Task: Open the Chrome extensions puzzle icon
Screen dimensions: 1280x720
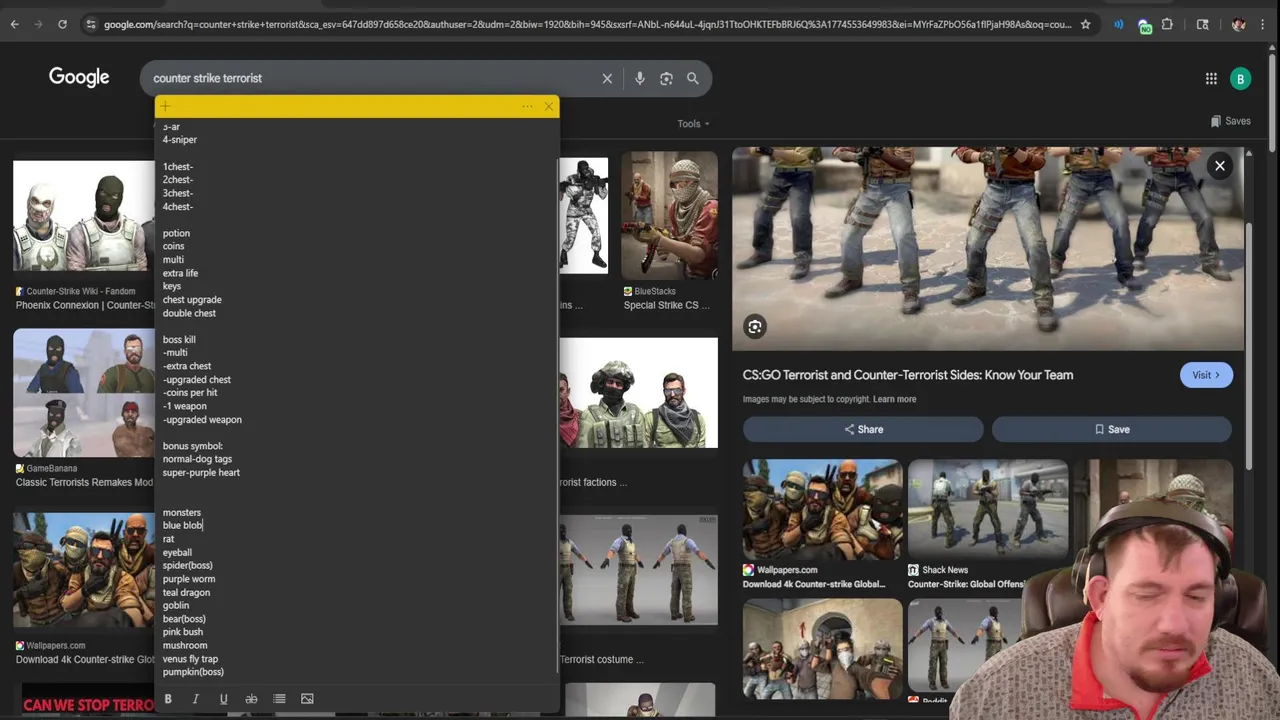Action: coord(1167,24)
